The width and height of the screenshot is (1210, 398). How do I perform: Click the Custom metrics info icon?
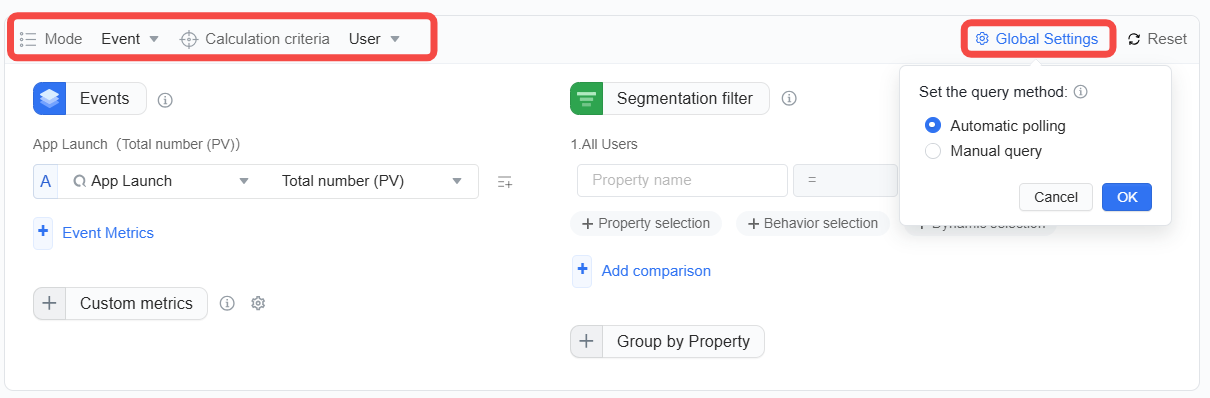[227, 303]
